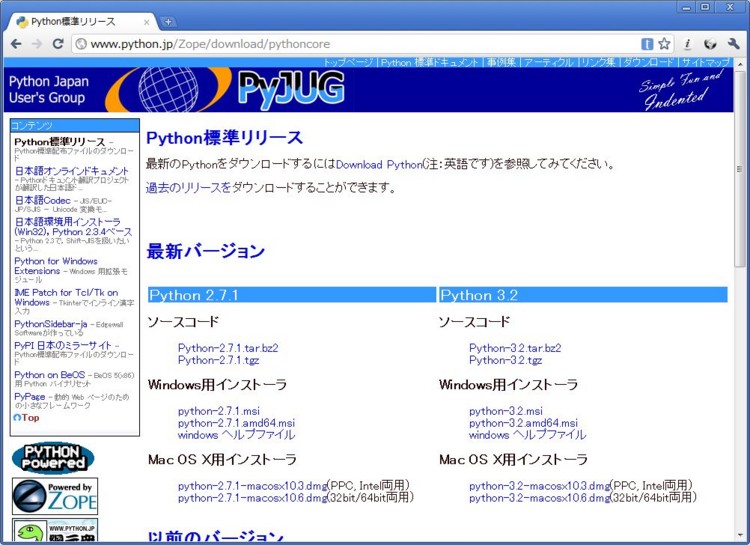Click the 最新バージョン heading

coord(206,251)
